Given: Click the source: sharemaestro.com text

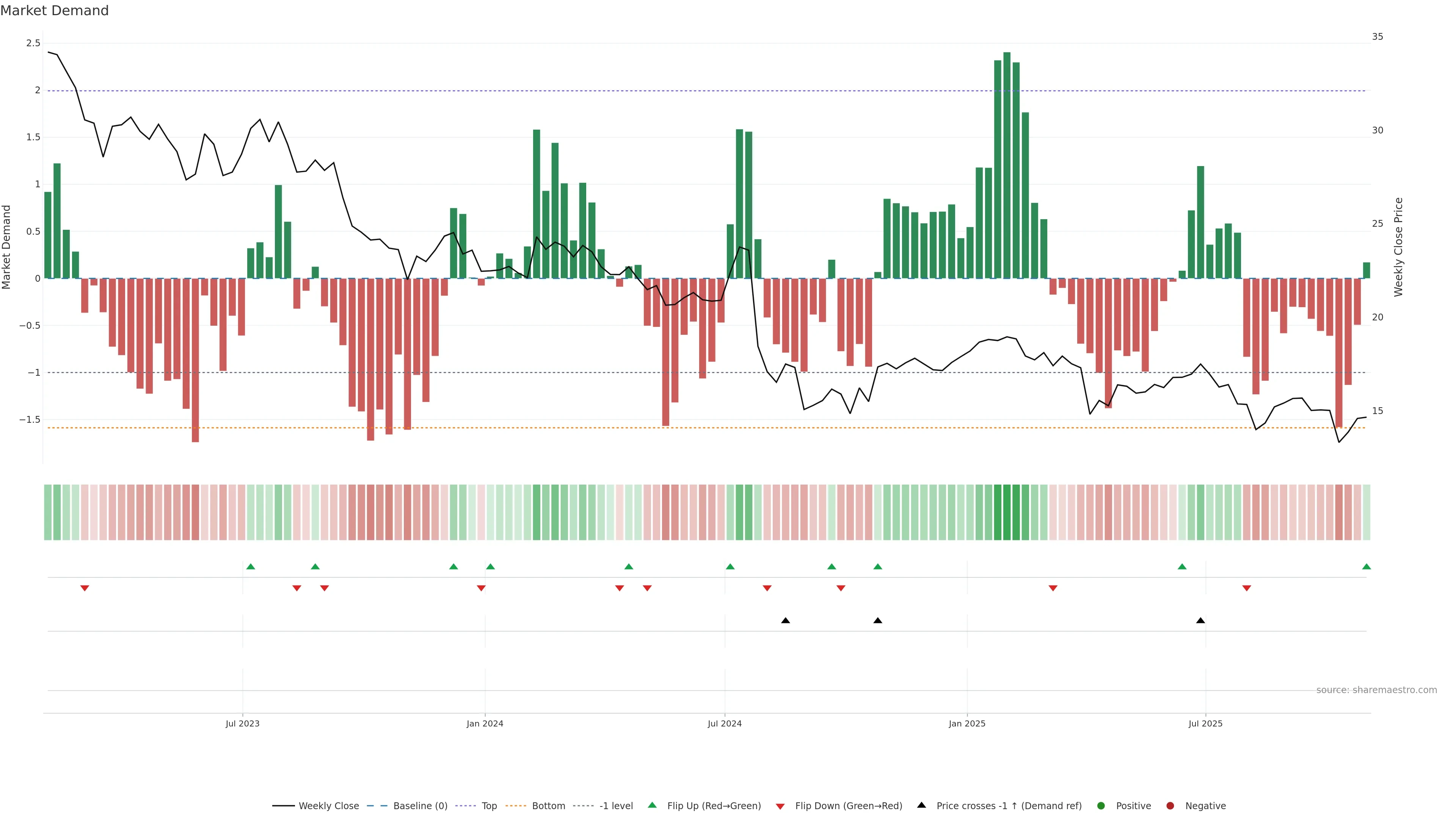Looking at the screenshot, I should coord(1376,690).
